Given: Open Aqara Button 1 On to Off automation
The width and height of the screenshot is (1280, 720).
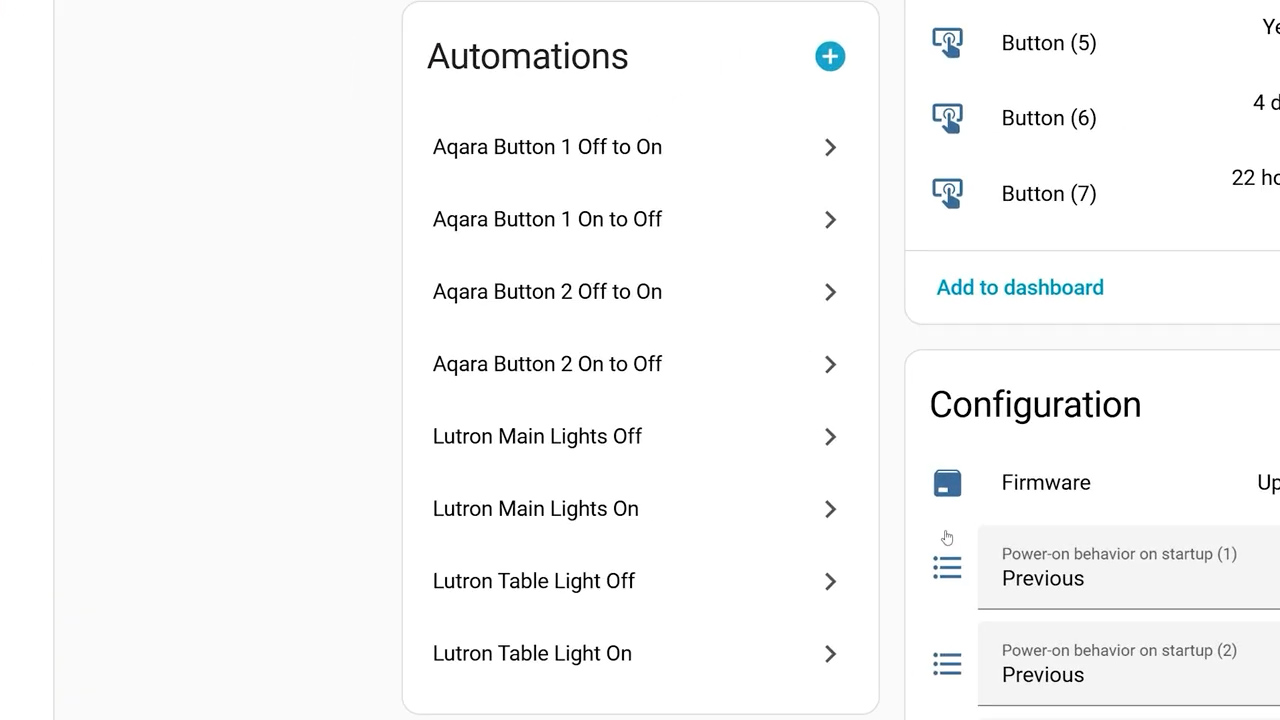Looking at the screenshot, I should (x=547, y=220).
